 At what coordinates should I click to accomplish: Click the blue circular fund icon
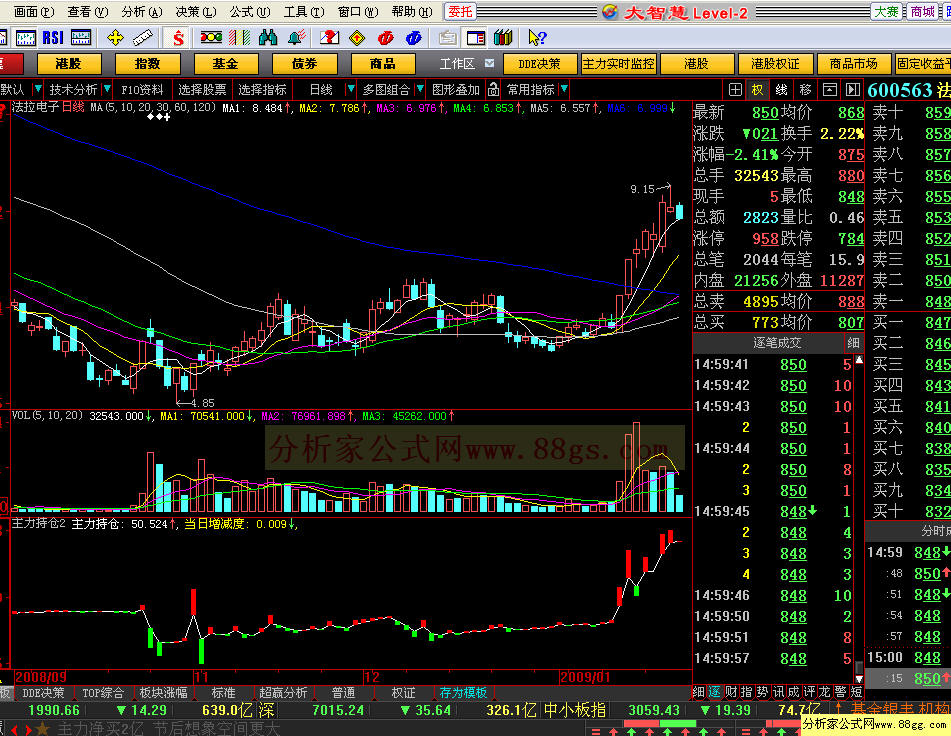[414, 38]
